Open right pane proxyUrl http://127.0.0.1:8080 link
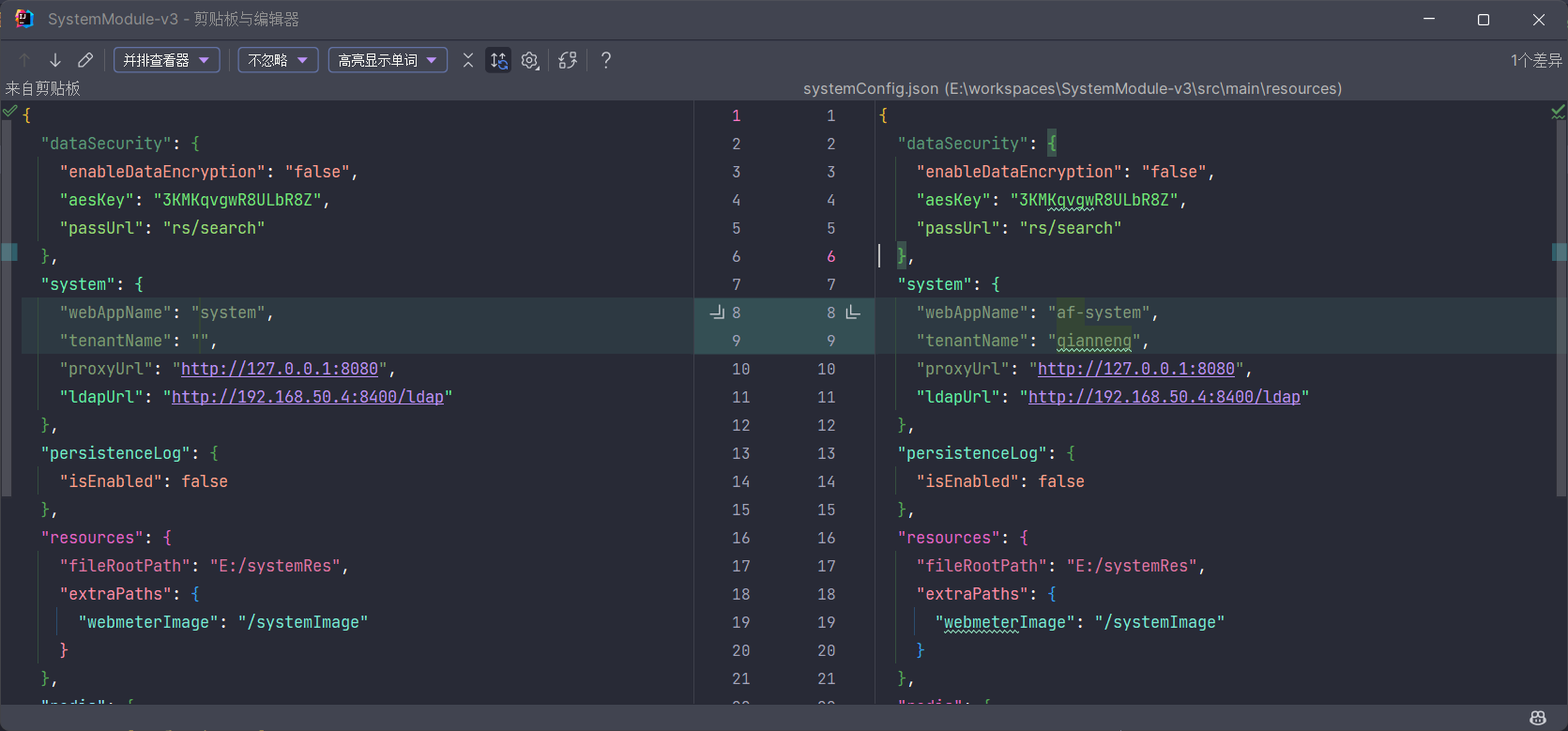This screenshot has width=1568, height=731. click(1136, 369)
